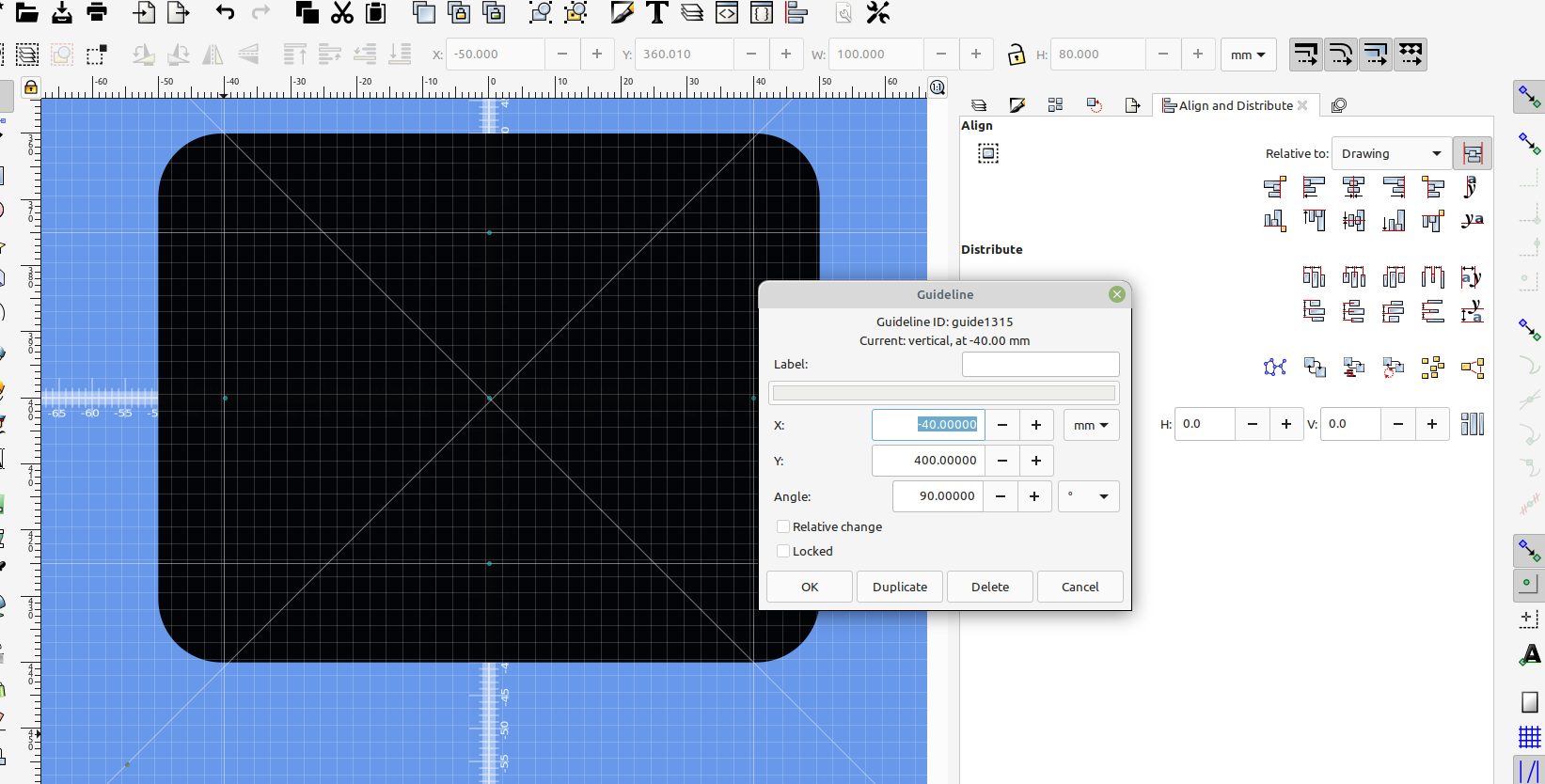The width and height of the screenshot is (1545, 784).
Task: Click Align left edges icon
Action: point(1314,188)
